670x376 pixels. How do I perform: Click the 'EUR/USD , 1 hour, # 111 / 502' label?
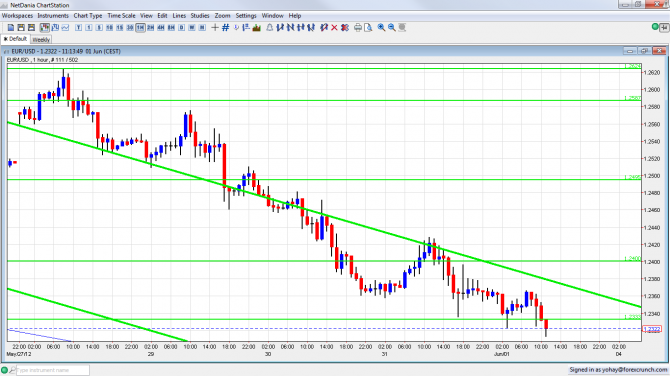click(x=42, y=60)
